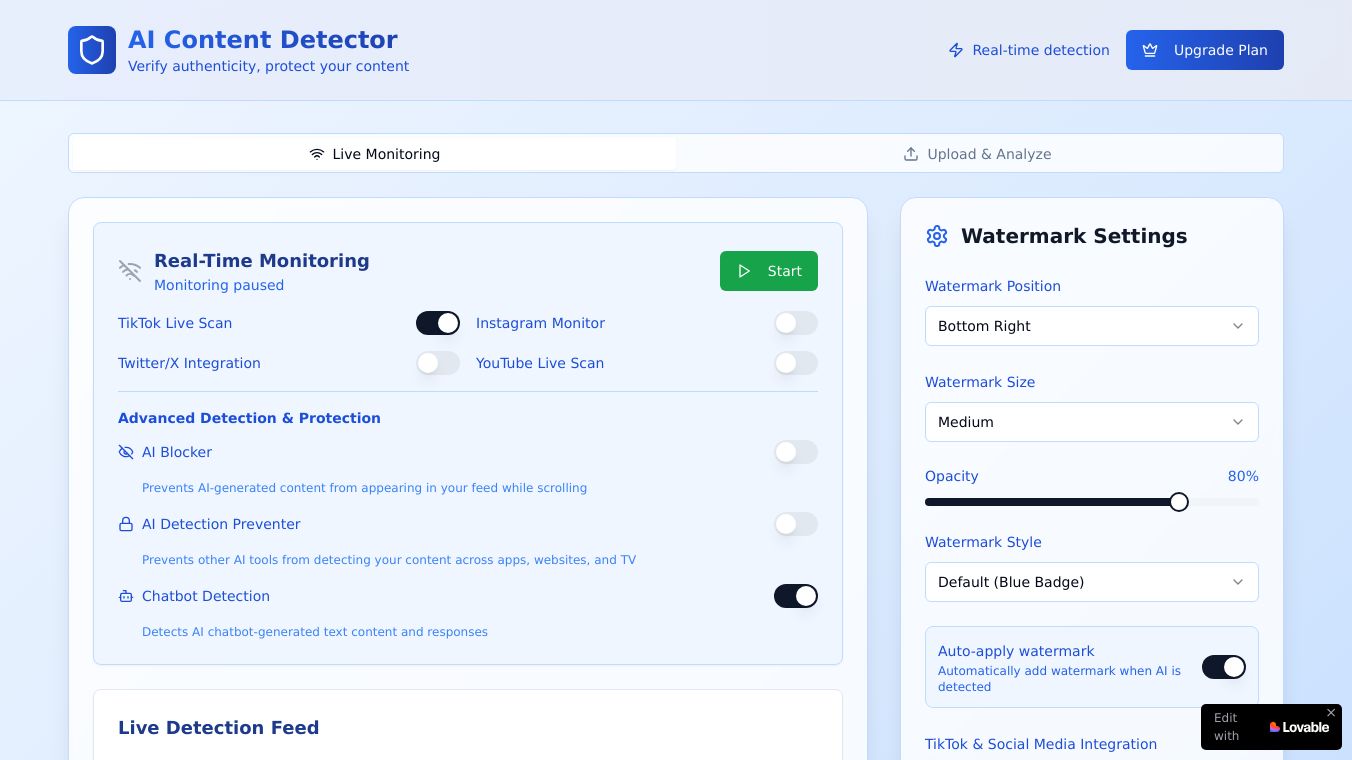Click the Opacity slider handle

click(1179, 502)
